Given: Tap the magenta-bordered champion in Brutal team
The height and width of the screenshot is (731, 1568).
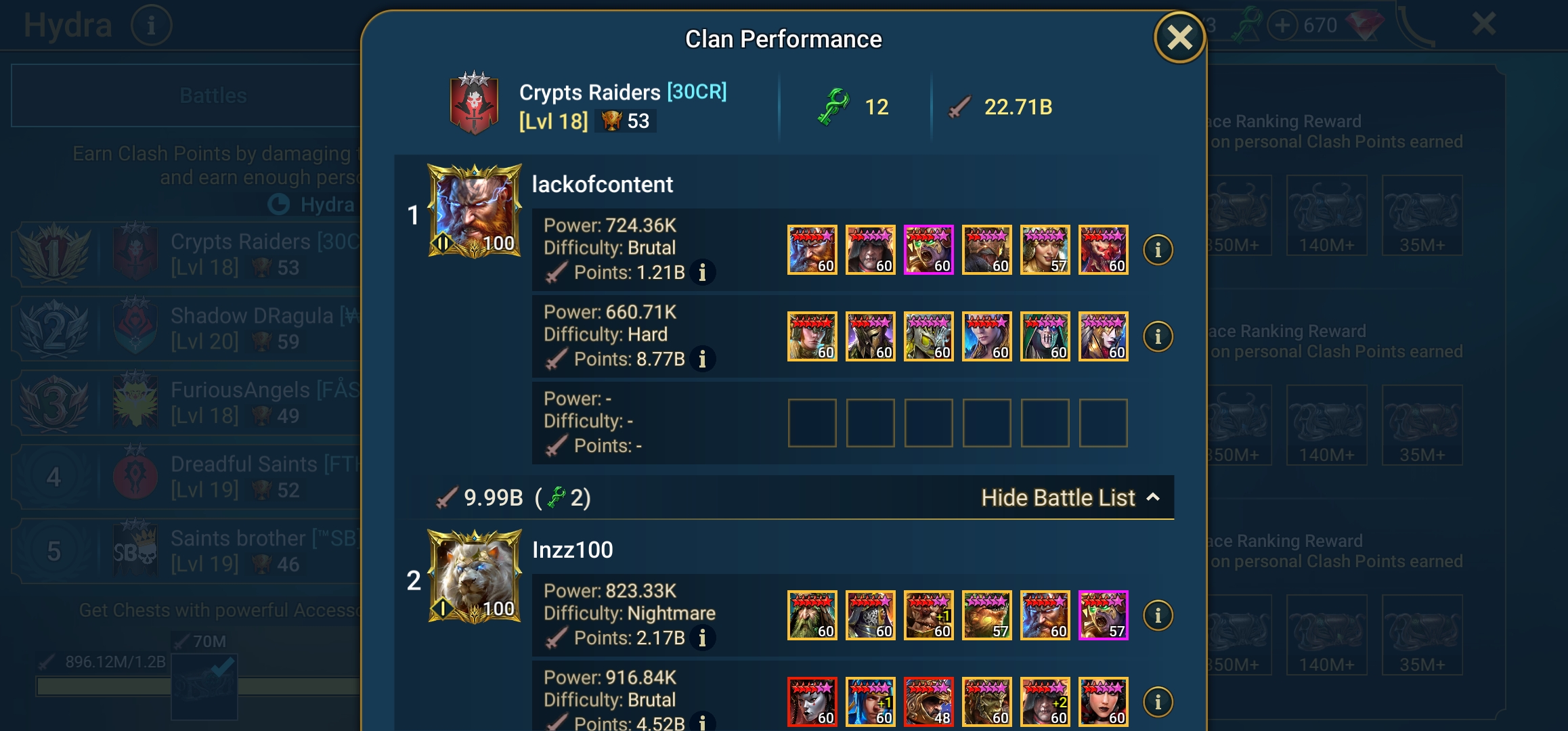Looking at the screenshot, I should [x=929, y=250].
